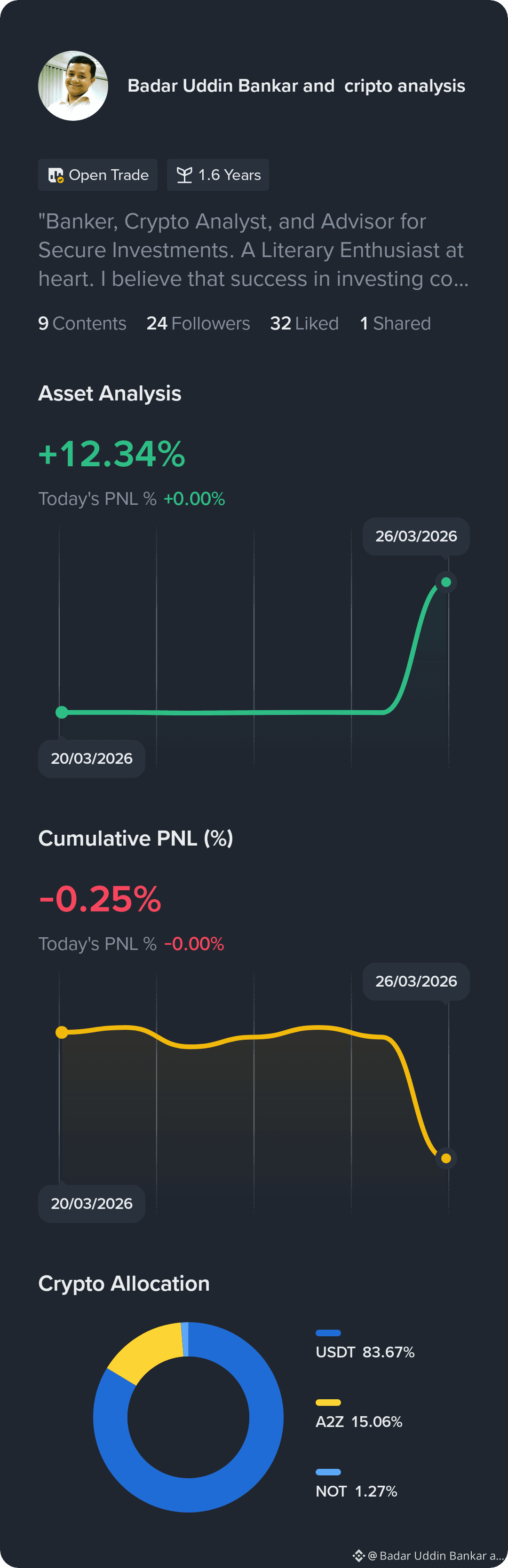
Task: Select the Cumulative PNL yellow end point
Action: [446, 1158]
